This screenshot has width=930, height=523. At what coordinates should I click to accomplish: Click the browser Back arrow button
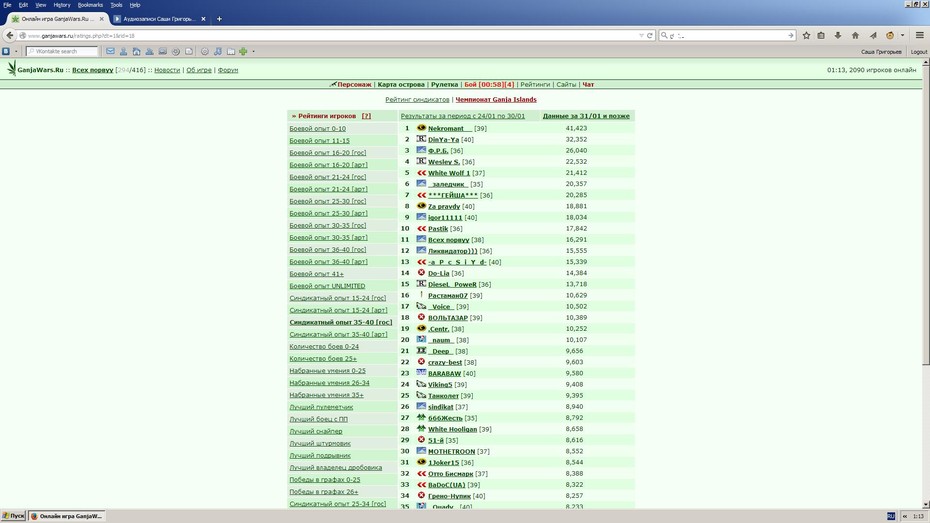pyautogui.click(x=9, y=36)
